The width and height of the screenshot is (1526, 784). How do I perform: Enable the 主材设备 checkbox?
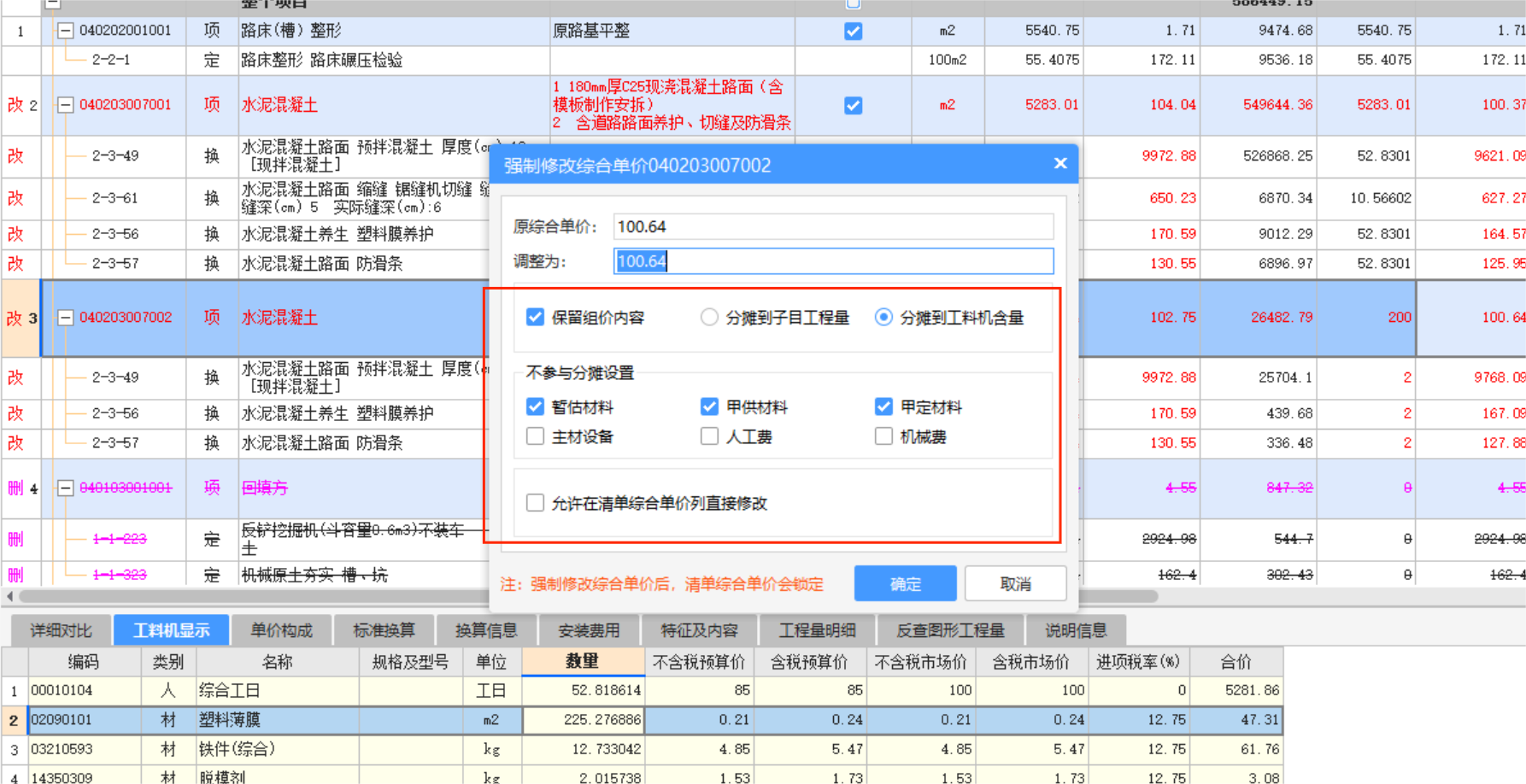click(x=536, y=436)
